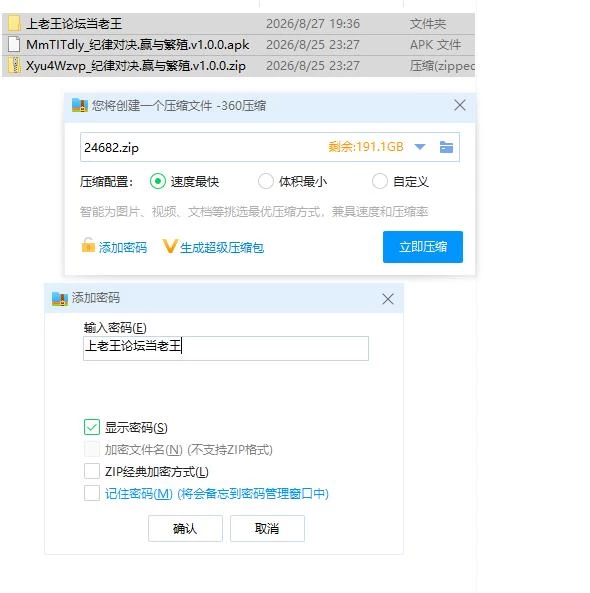The image size is (590, 593).
Task: Click the 剩余:191.1GB free space label
Action: pyautogui.click(x=366, y=147)
